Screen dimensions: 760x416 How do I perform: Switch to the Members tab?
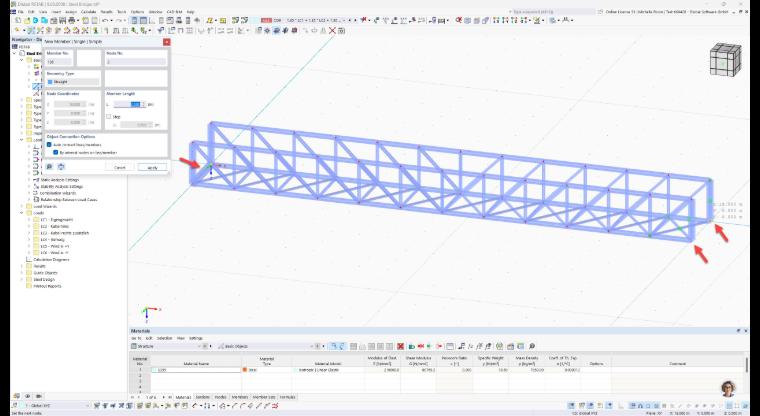[239, 397]
